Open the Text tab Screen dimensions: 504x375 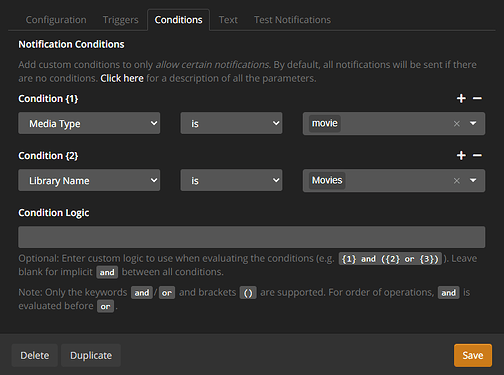pos(228,20)
